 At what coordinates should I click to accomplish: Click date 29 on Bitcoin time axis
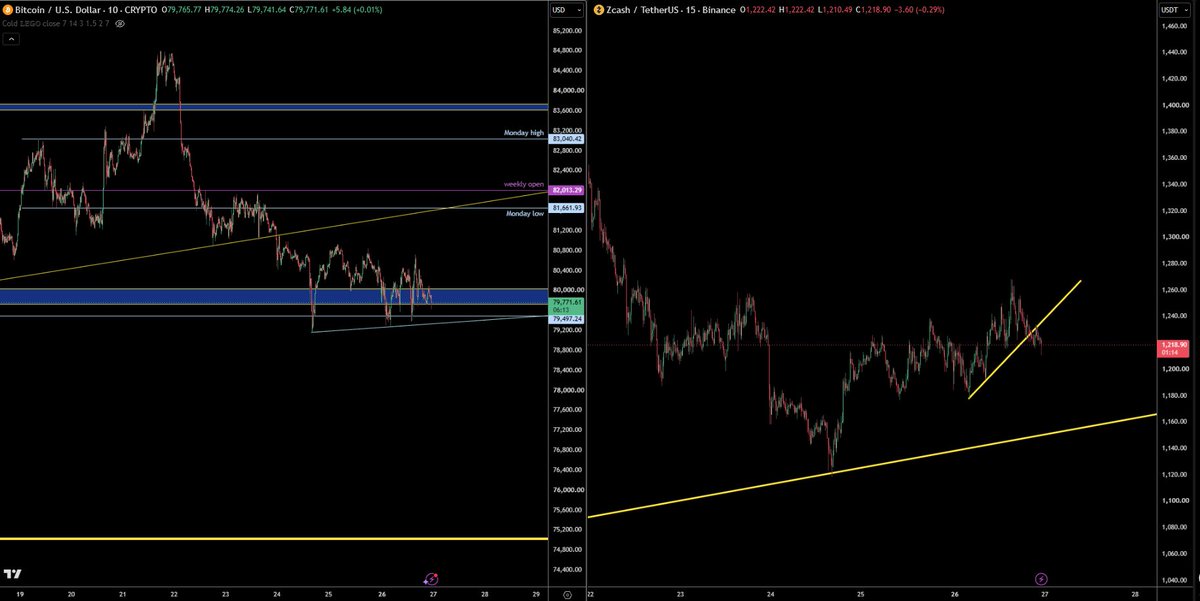point(536,593)
